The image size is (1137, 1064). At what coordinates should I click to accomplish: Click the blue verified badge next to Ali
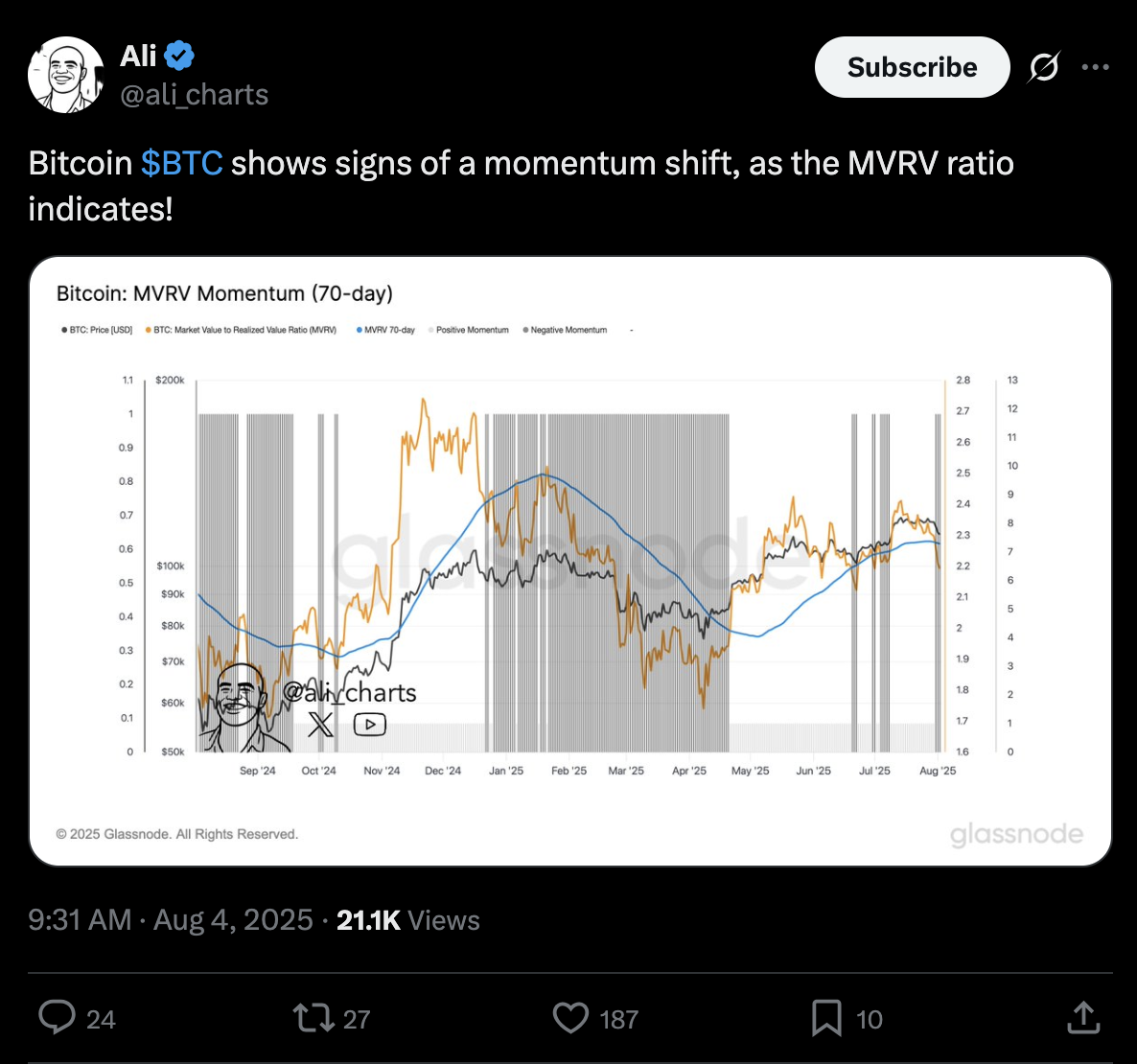(x=179, y=56)
